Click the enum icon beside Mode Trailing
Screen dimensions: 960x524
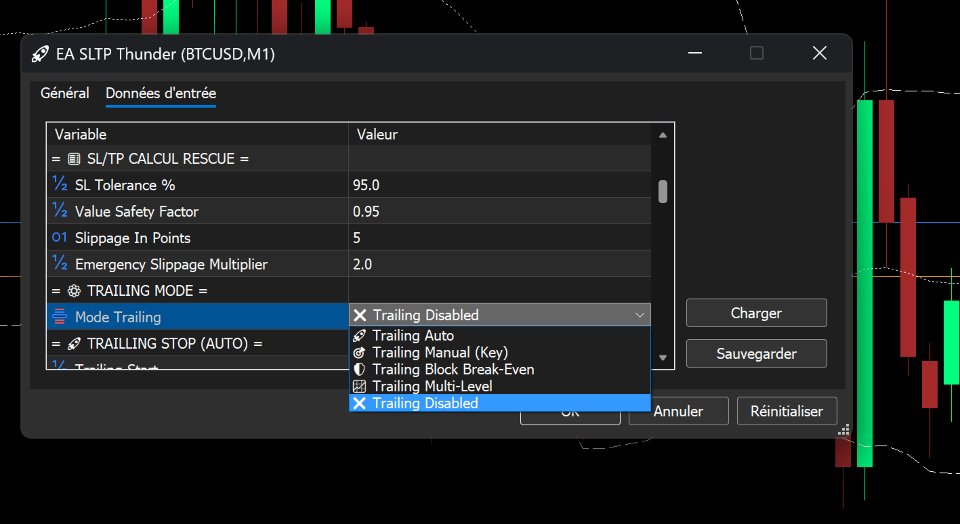tap(59, 316)
